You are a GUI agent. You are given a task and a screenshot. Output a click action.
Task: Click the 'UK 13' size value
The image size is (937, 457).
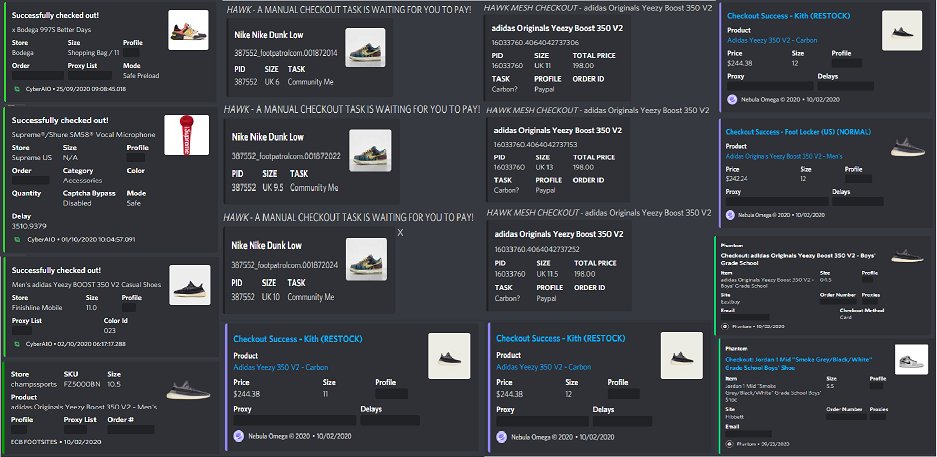pyautogui.click(x=544, y=168)
